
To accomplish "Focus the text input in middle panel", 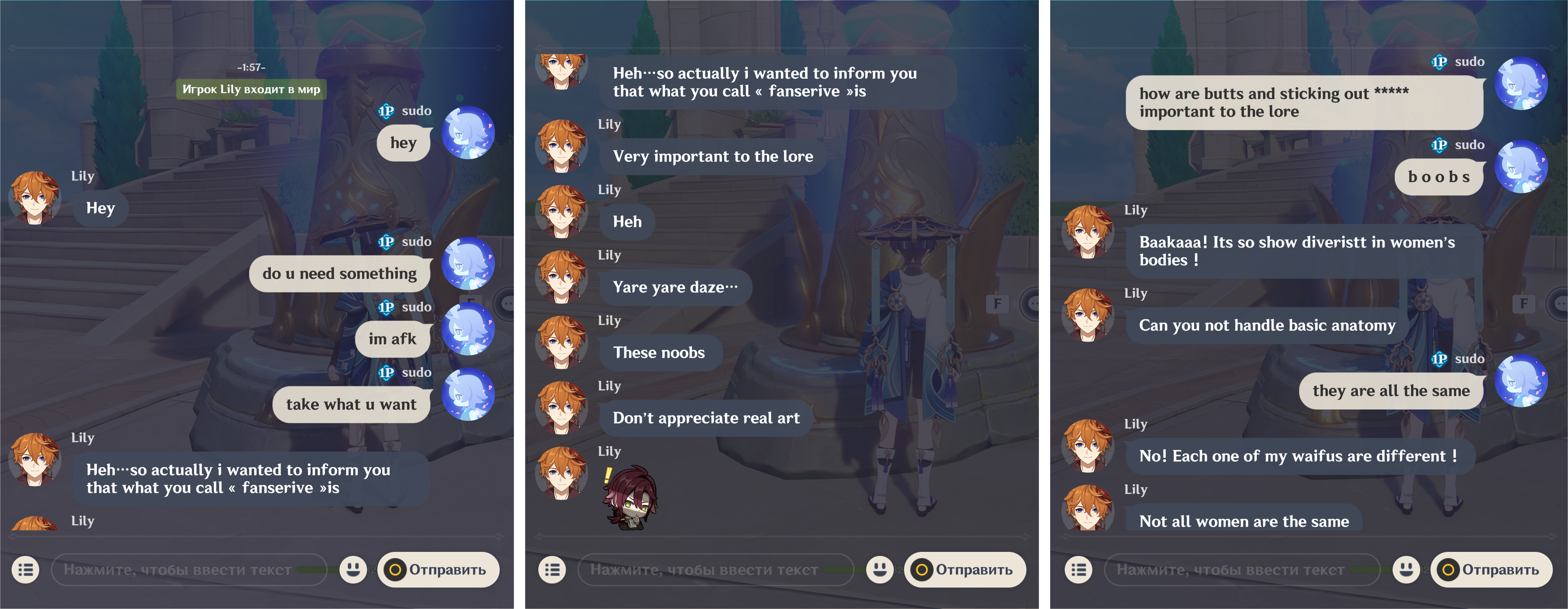I will click(716, 570).
